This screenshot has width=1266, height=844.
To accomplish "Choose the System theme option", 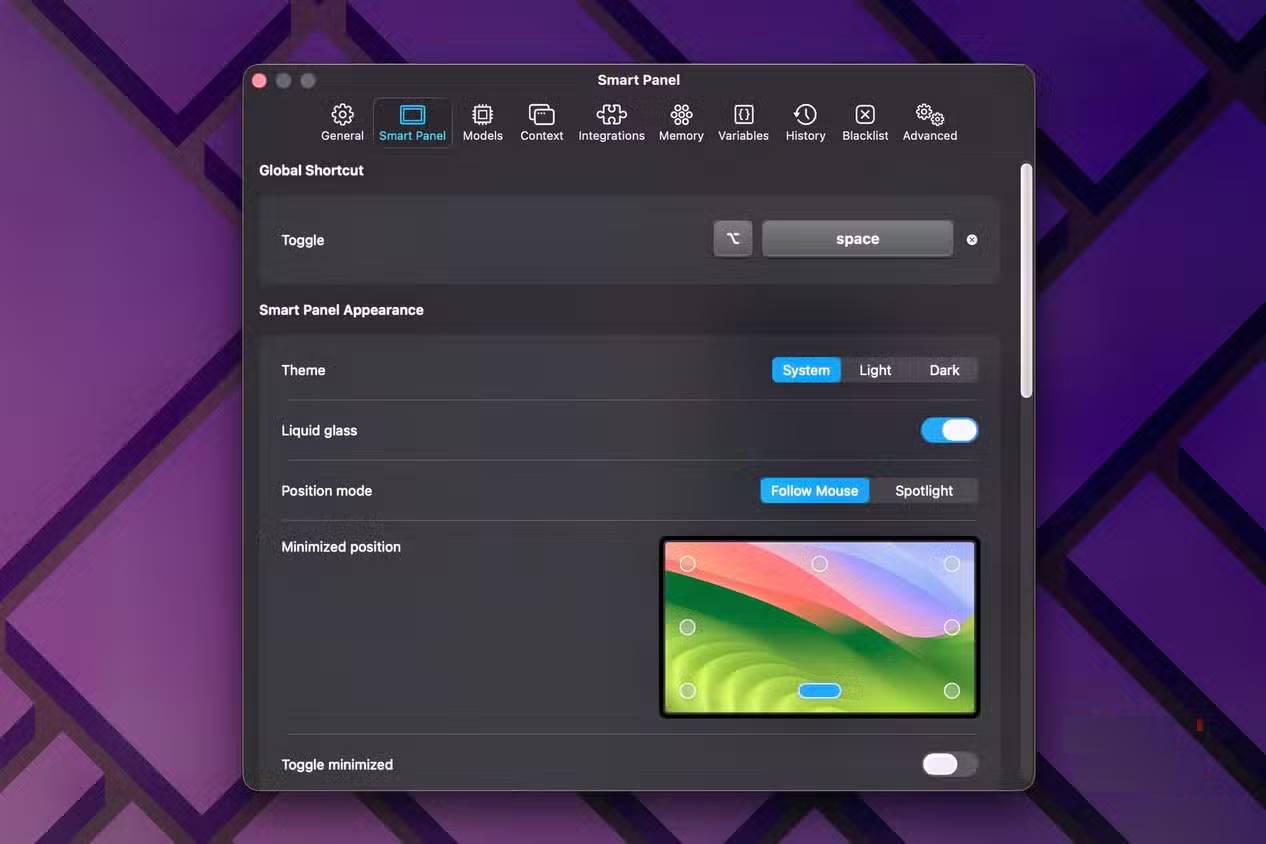I will [x=806, y=370].
